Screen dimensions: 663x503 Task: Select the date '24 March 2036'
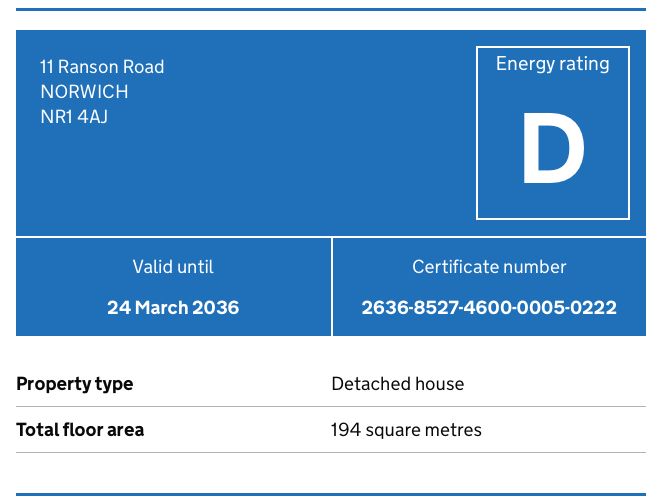coord(173,307)
